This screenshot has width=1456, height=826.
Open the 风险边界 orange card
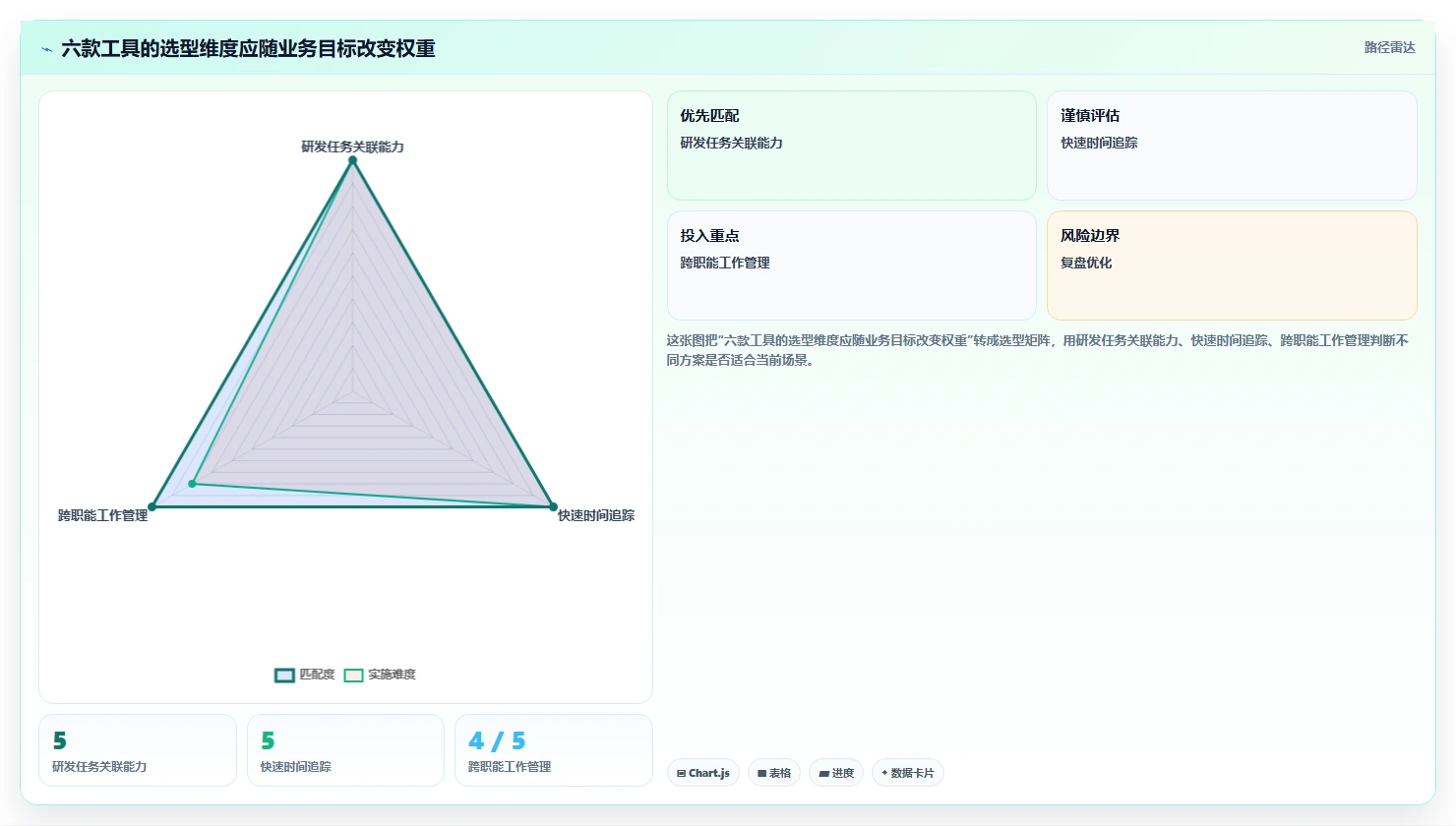pos(1232,265)
